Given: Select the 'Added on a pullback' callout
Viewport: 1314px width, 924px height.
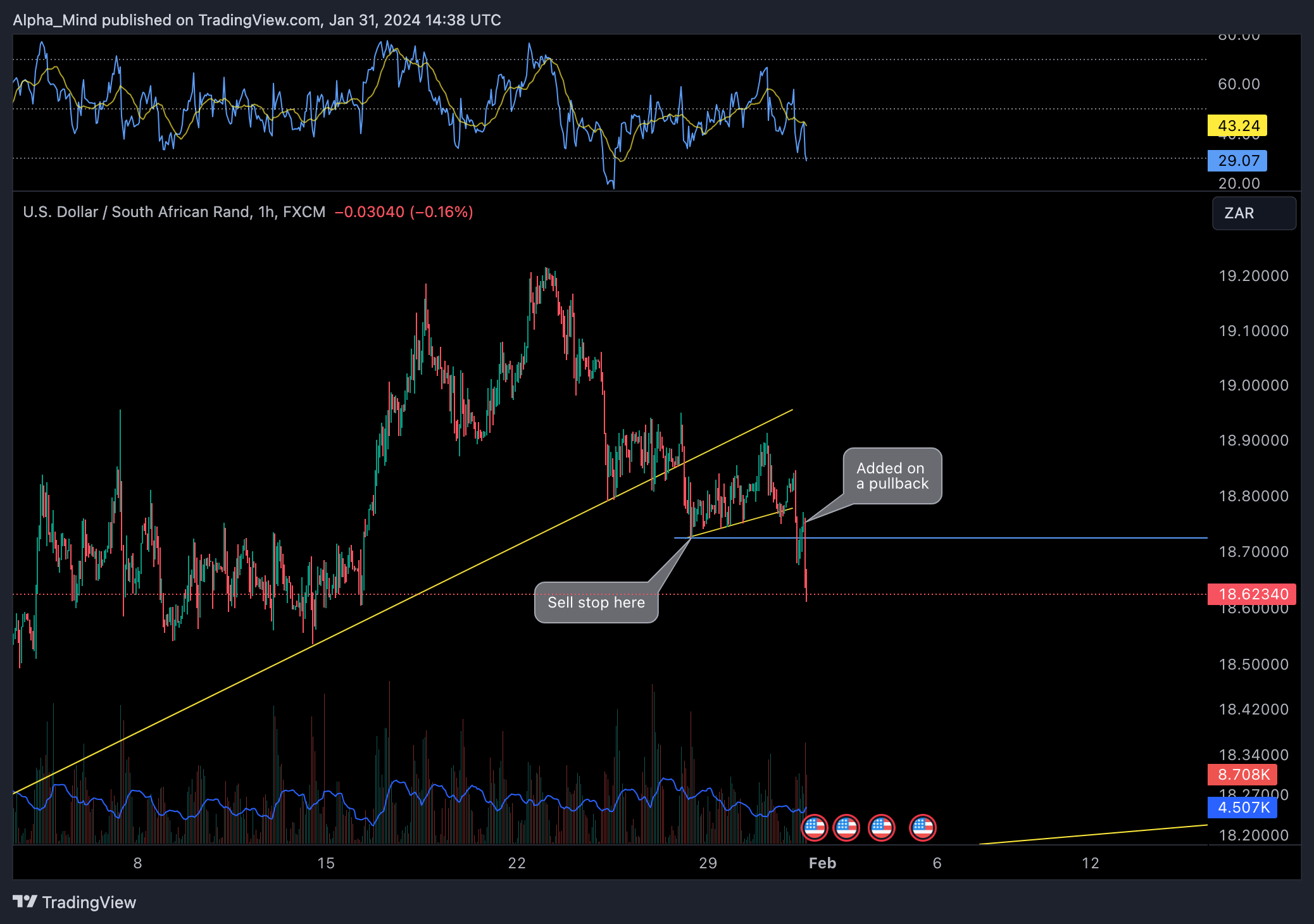Looking at the screenshot, I should coord(892,476).
